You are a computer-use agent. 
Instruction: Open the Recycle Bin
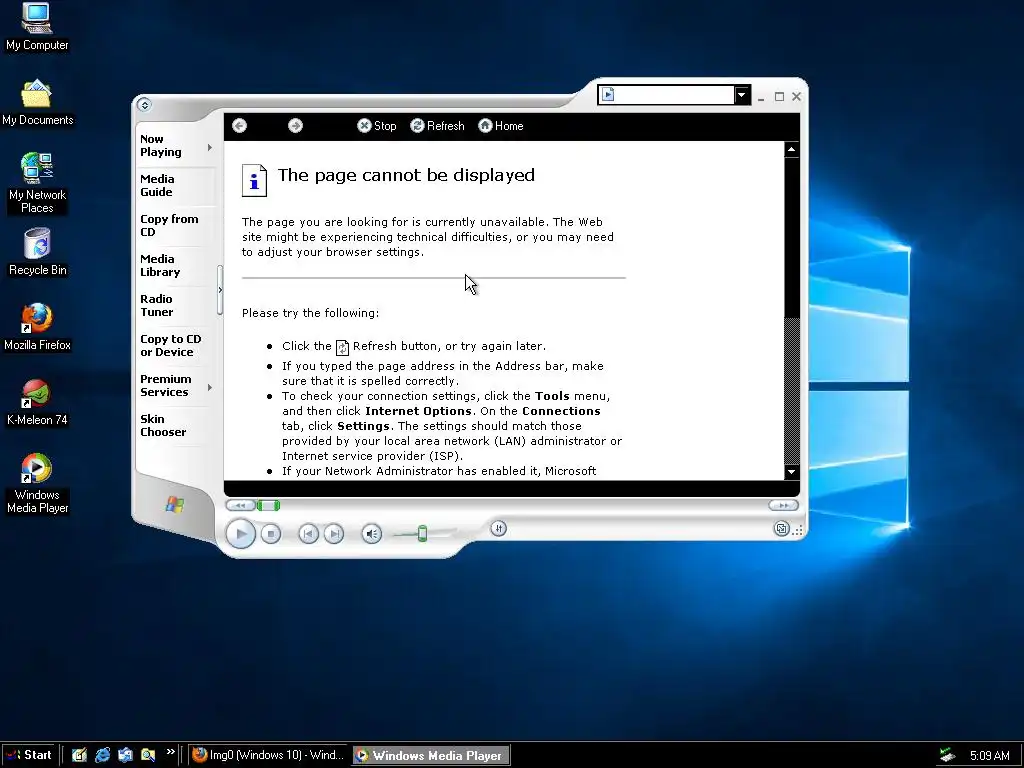pos(37,252)
